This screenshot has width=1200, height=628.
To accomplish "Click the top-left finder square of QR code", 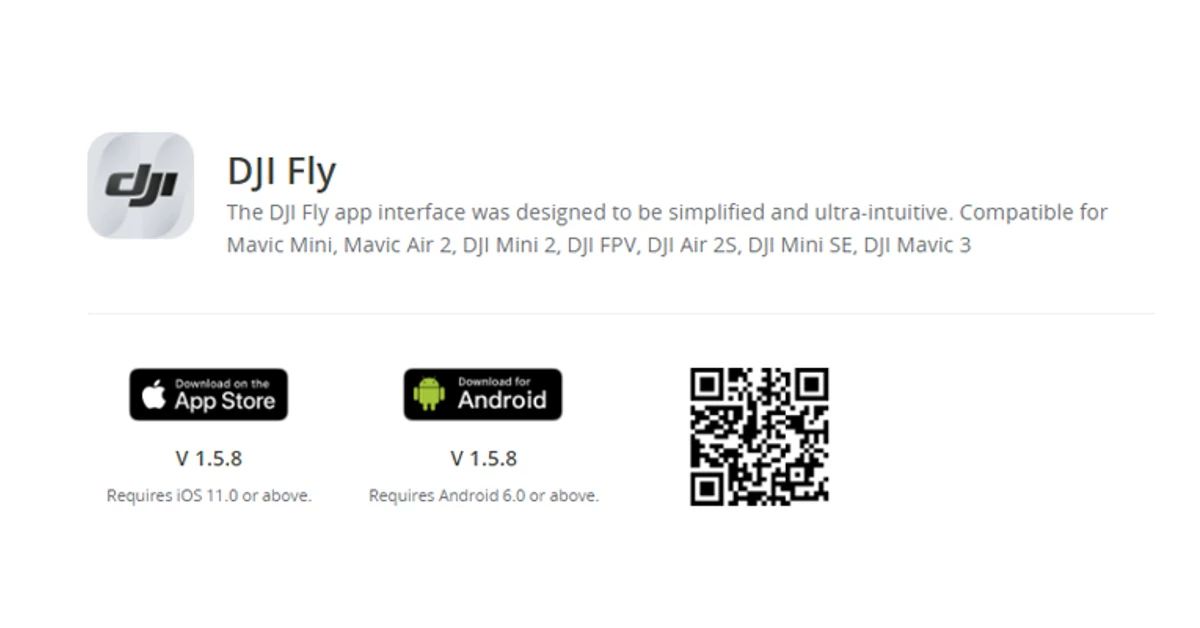I will pos(708,386).
